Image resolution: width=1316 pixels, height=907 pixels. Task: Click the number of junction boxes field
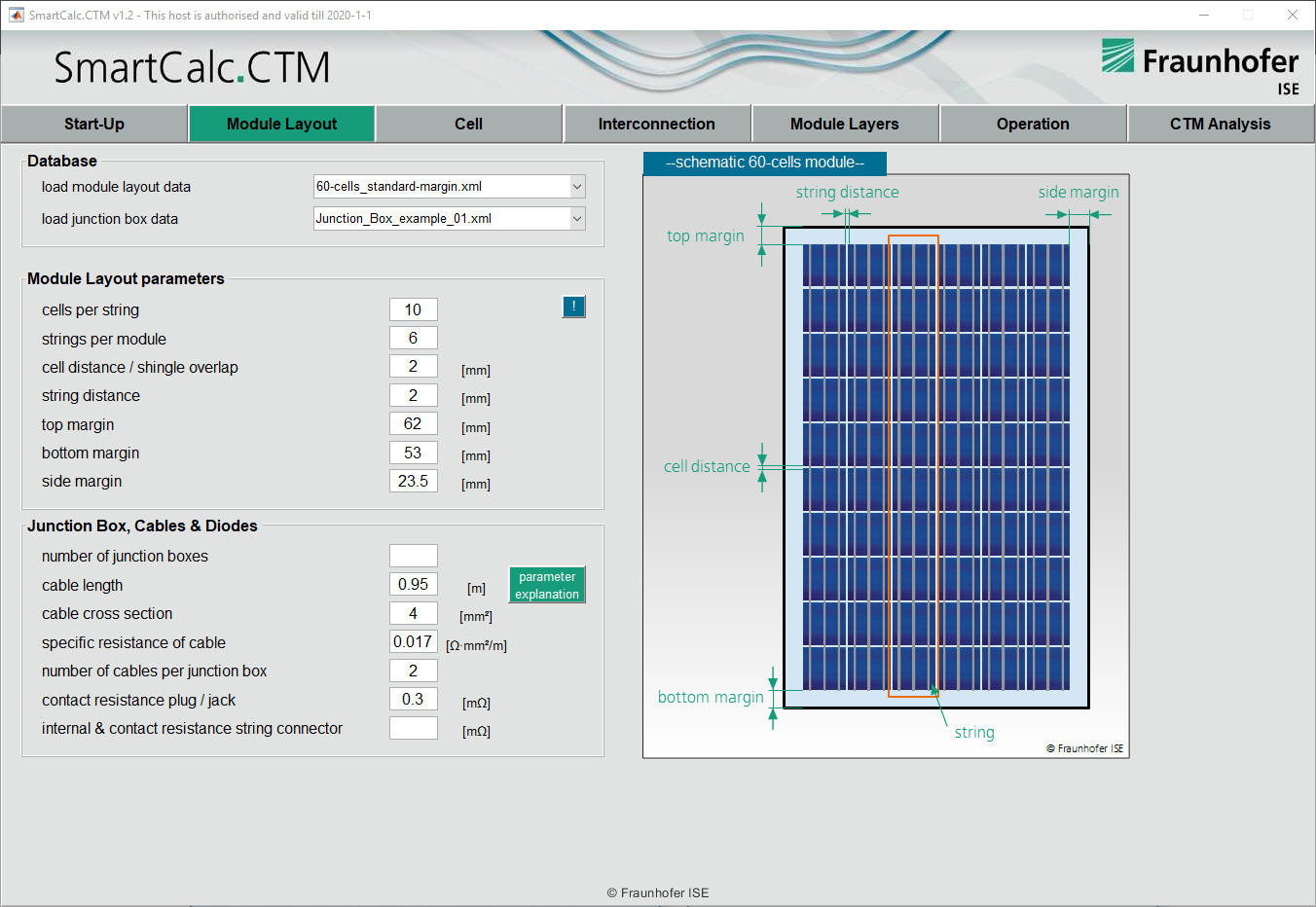413,556
